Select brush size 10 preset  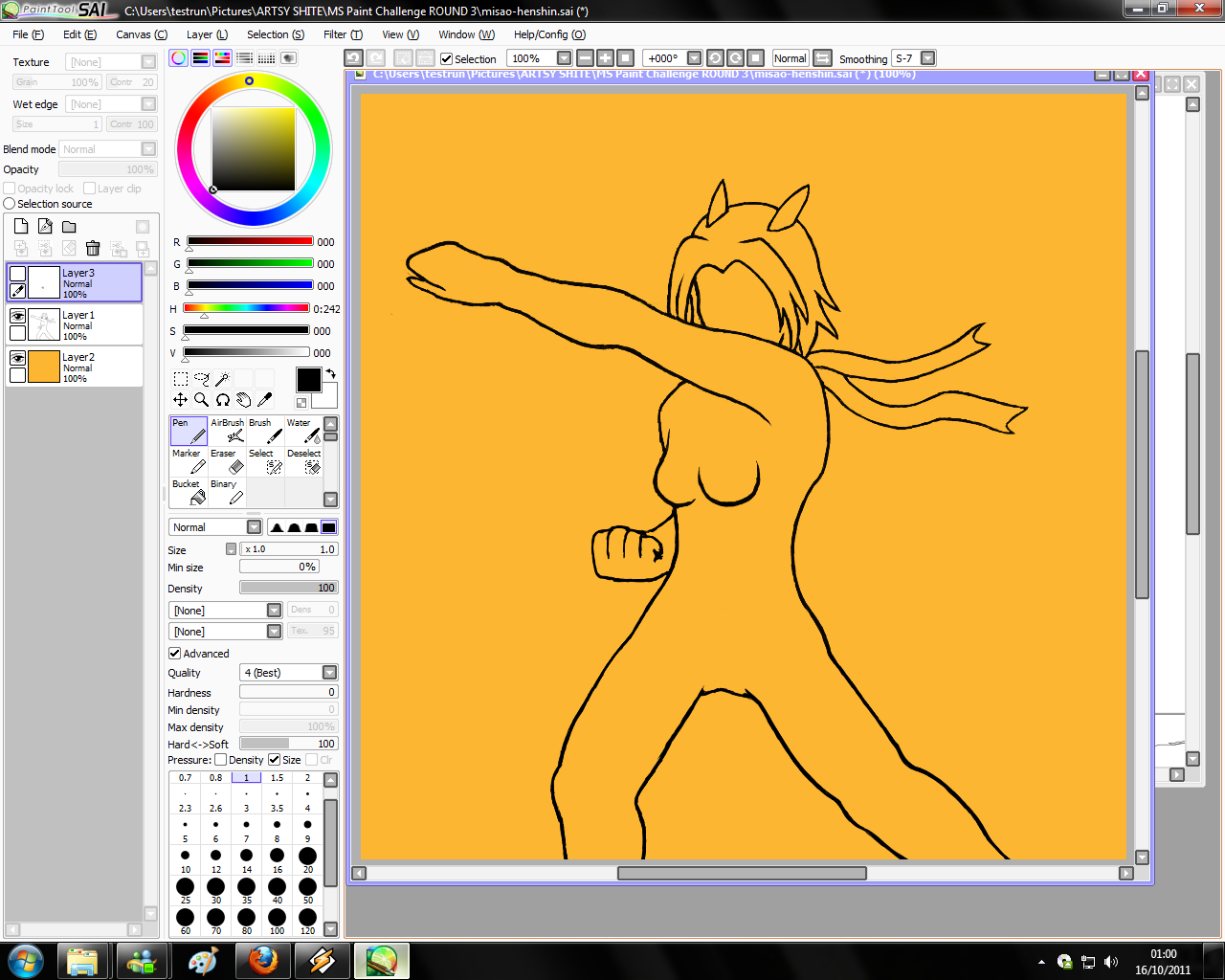(185, 856)
